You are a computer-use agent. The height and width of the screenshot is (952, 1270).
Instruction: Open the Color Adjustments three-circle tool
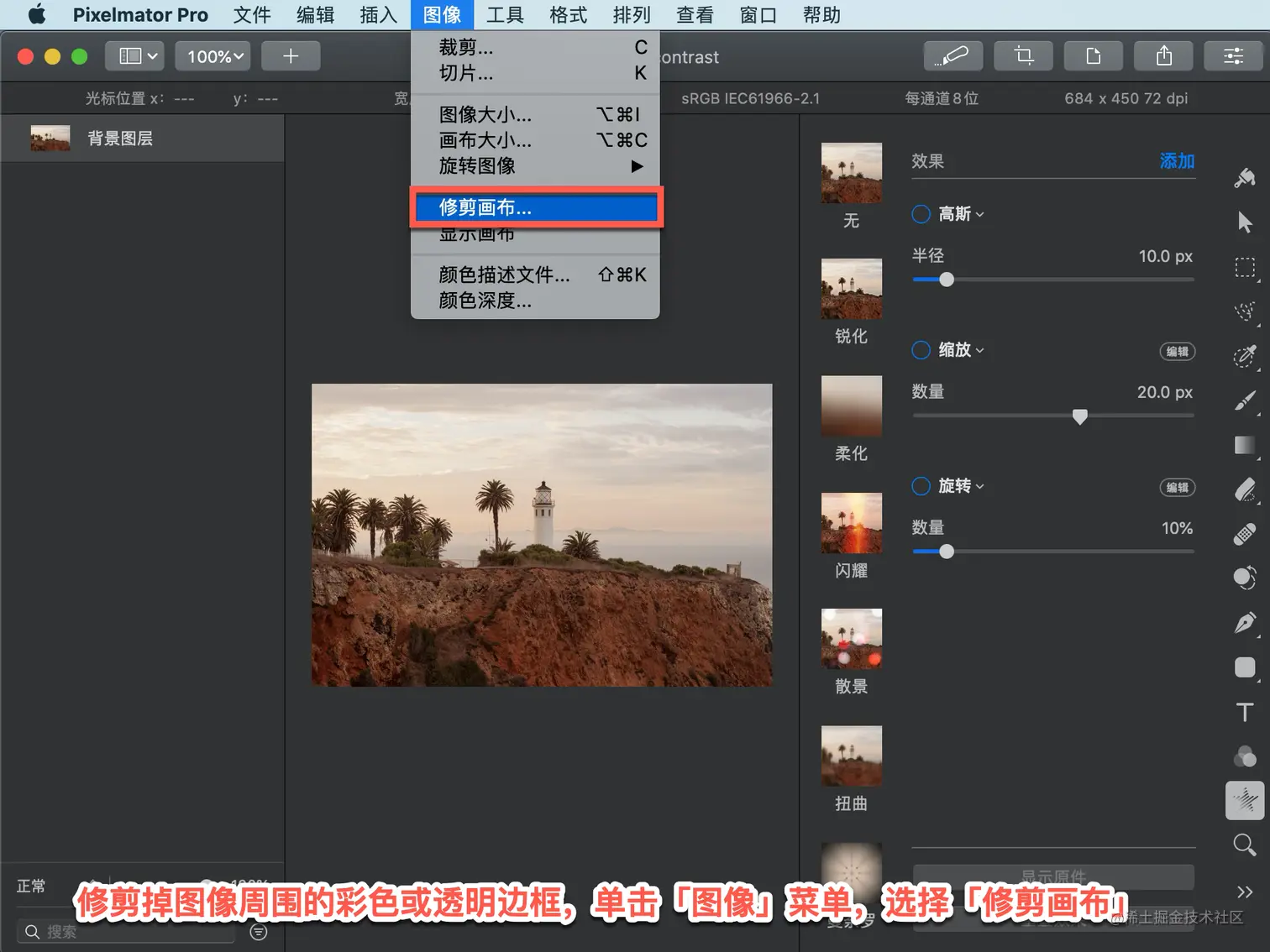pos(1245,756)
